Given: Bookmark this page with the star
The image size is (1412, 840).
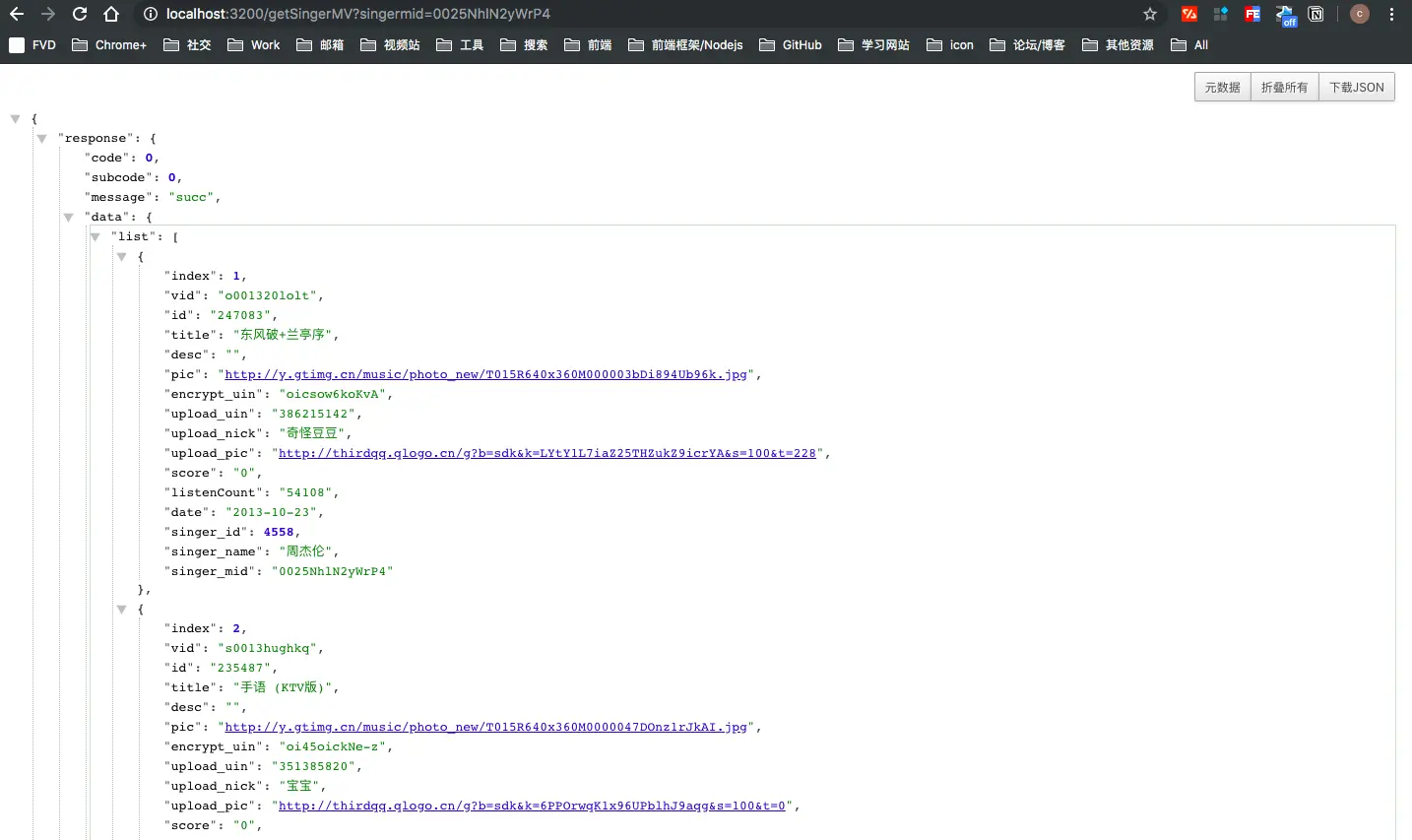Looking at the screenshot, I should click(x=1150, y=14).
